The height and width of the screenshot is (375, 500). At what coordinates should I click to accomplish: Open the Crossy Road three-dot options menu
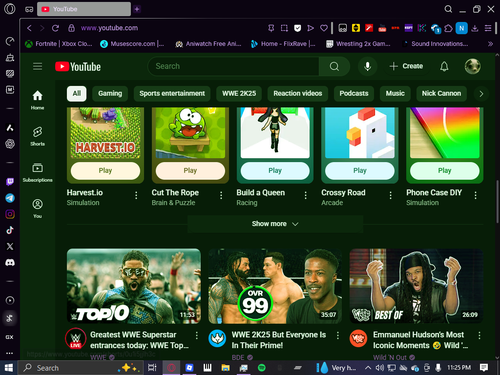[391, 195]
